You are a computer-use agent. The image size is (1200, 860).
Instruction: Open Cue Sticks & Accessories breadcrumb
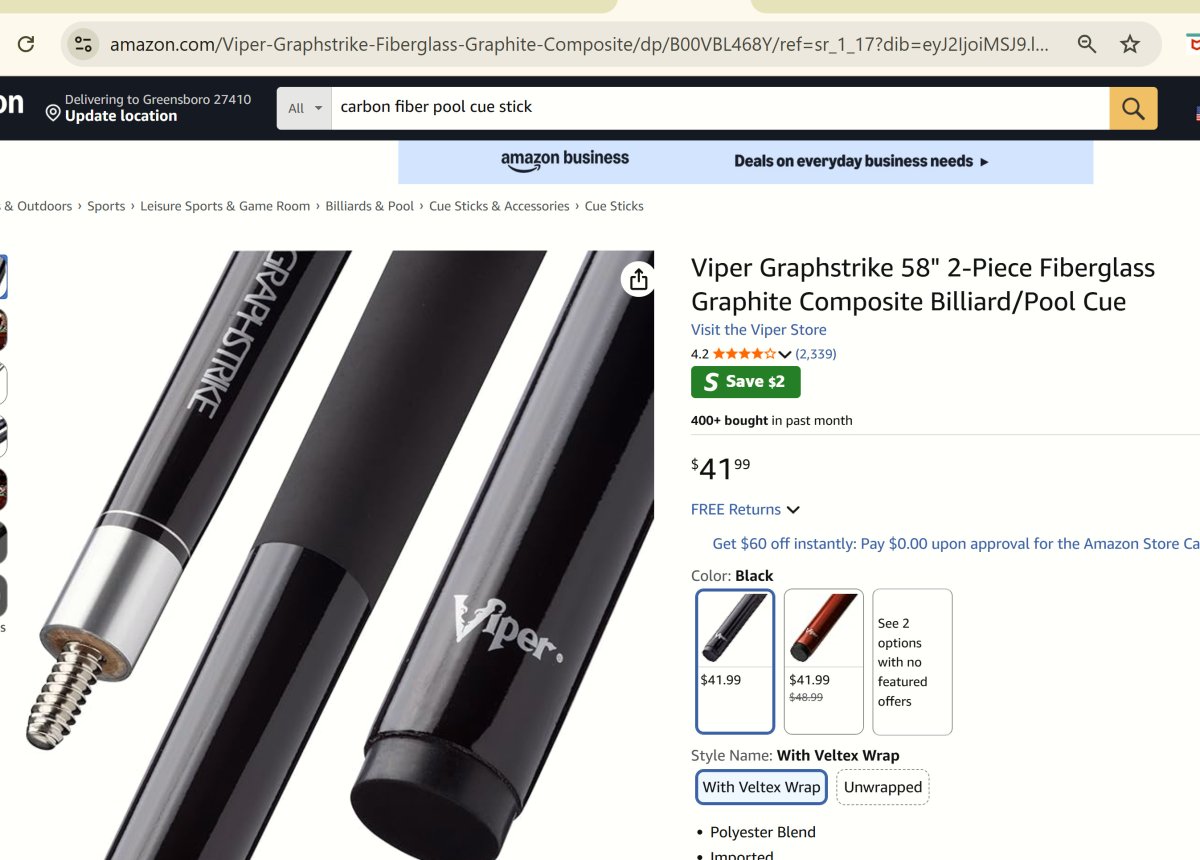[x=499, y=206]
